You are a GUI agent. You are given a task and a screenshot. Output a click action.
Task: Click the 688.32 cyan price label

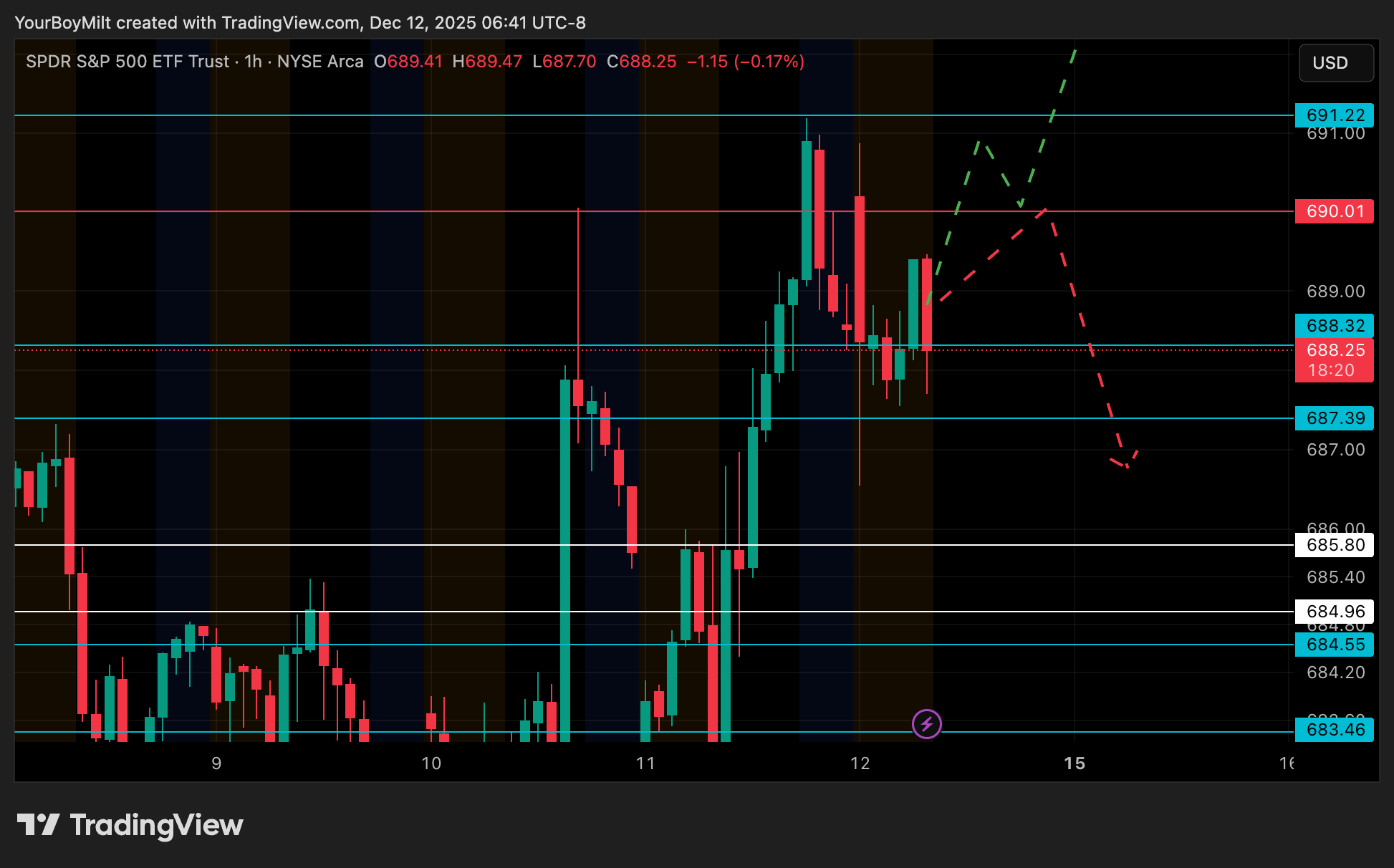pos(1334,326)
